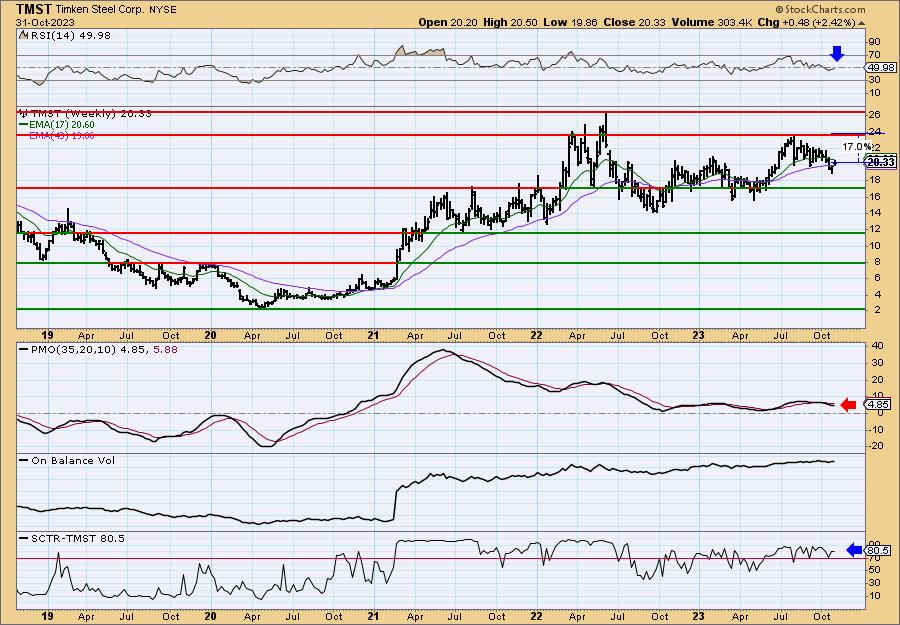Click the green EMA(17) legend line swatch
Viewport: 900px width, 625px height.
click(x=23, y=125)
